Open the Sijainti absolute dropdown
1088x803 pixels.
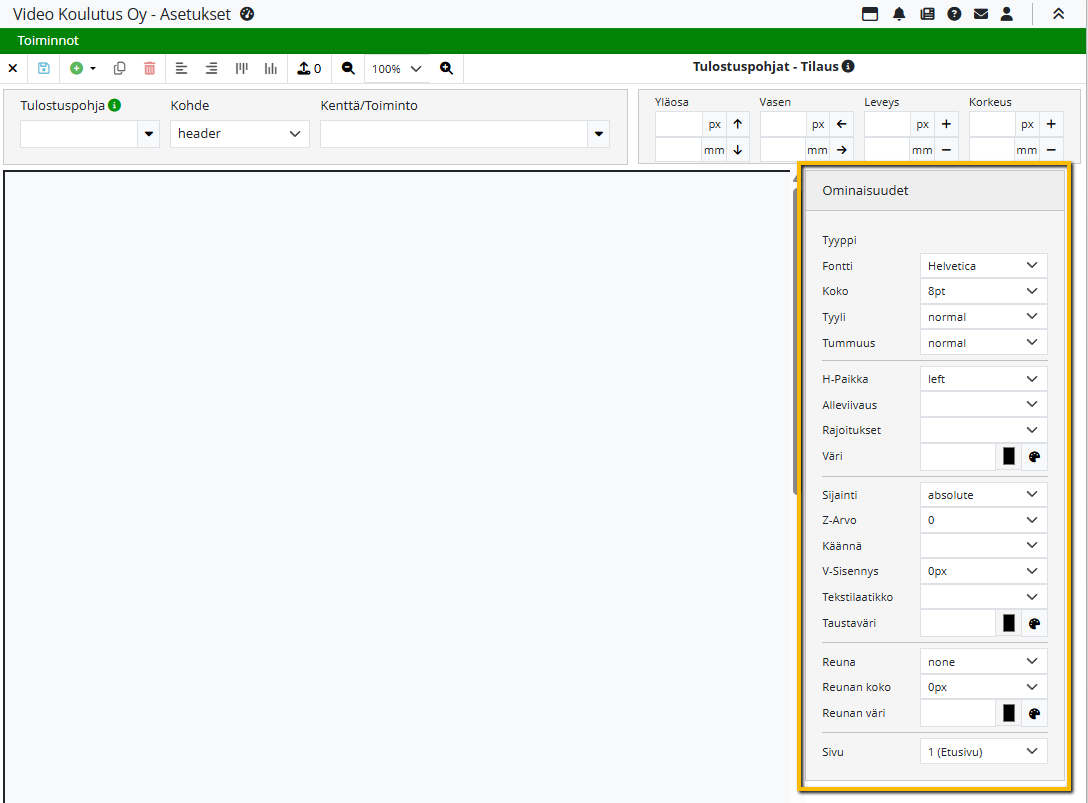(983, 494)
